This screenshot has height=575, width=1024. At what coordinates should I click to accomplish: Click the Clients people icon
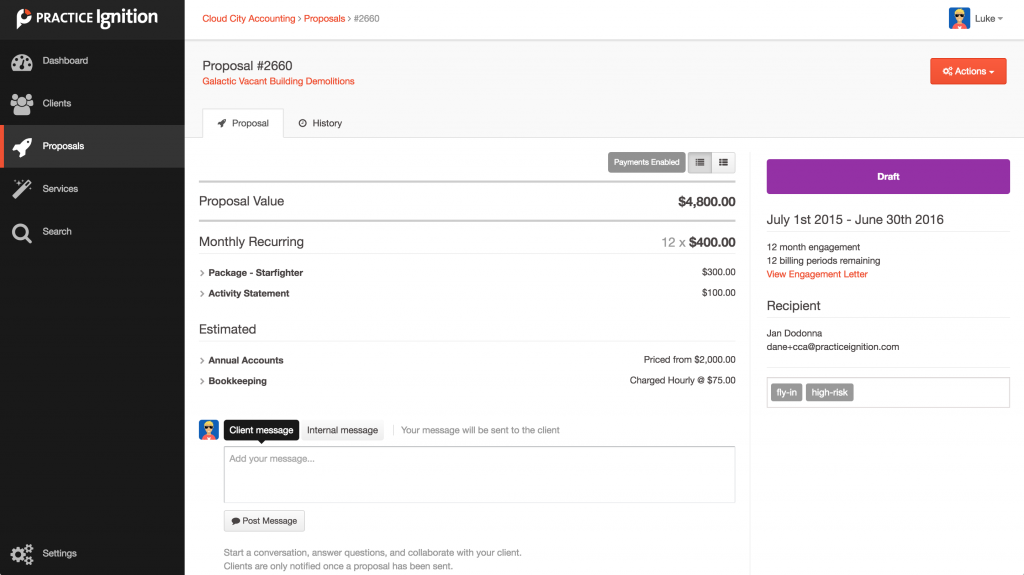(x=22, y=104)
